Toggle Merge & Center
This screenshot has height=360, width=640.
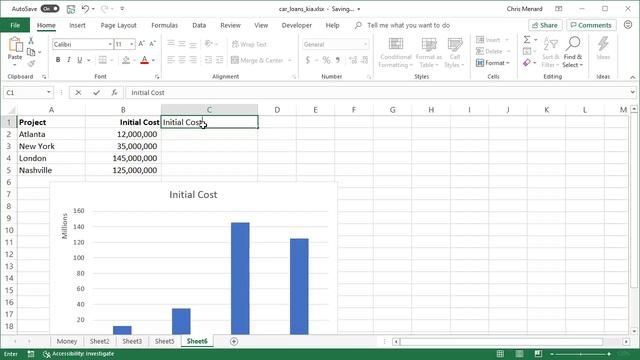257,60
